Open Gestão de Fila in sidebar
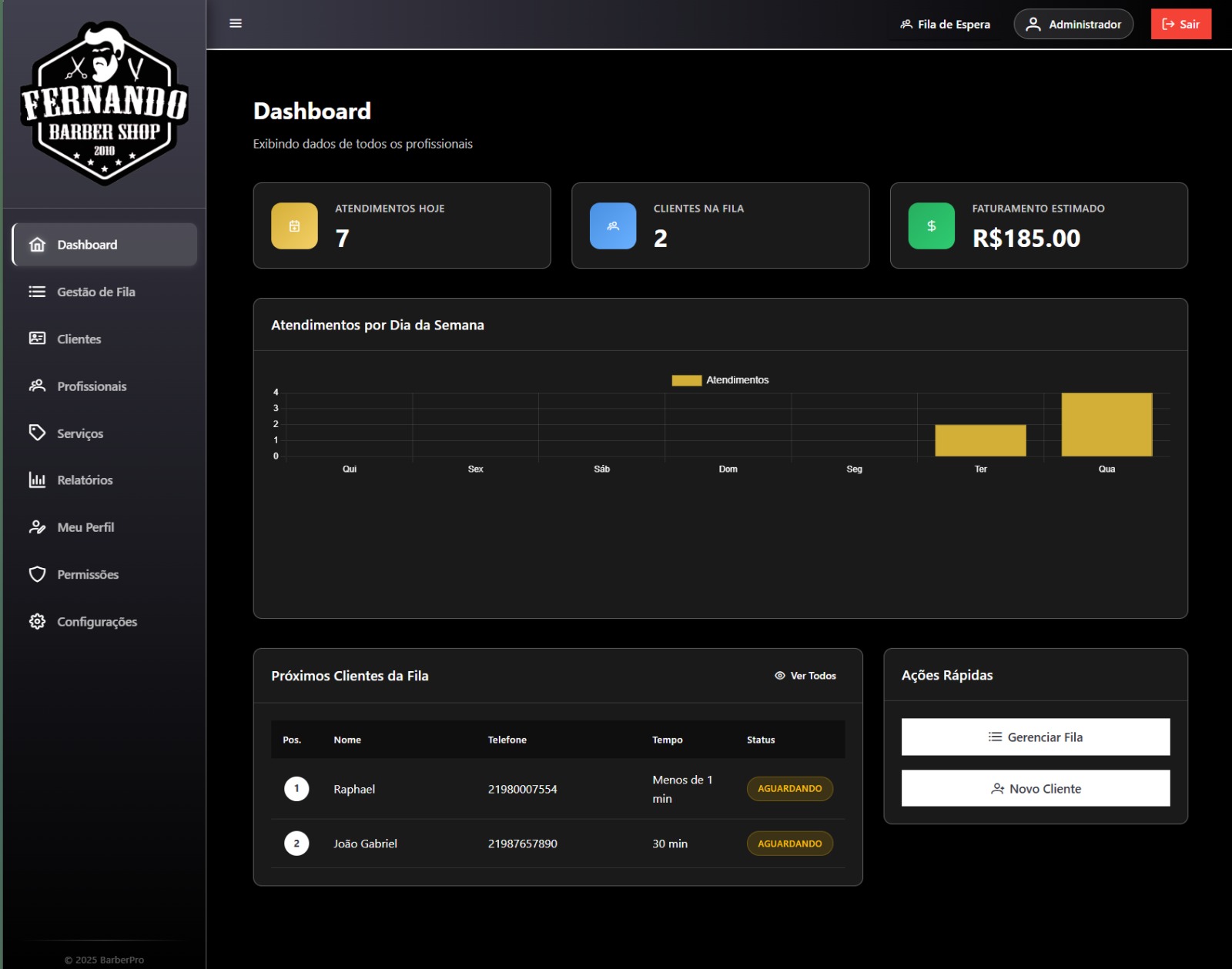This screenshot has height=969, width=1232. 96,292
